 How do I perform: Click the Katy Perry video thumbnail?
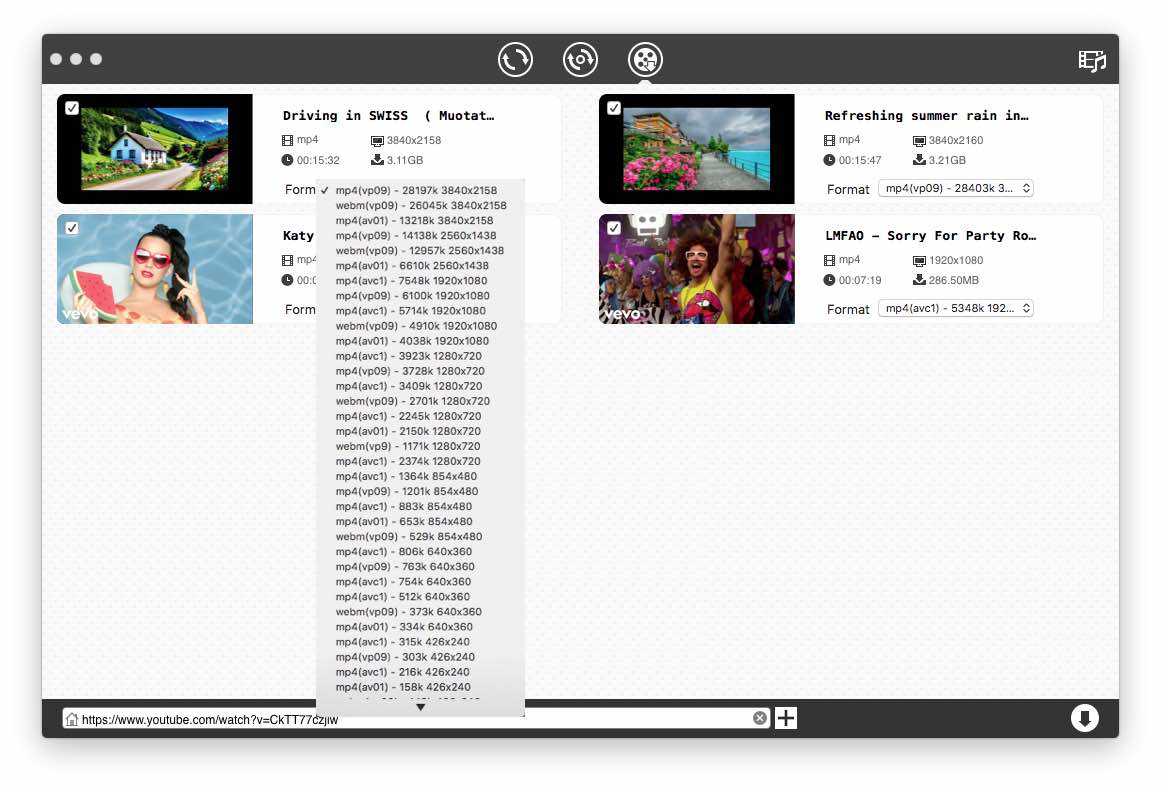tap(155, 269)
